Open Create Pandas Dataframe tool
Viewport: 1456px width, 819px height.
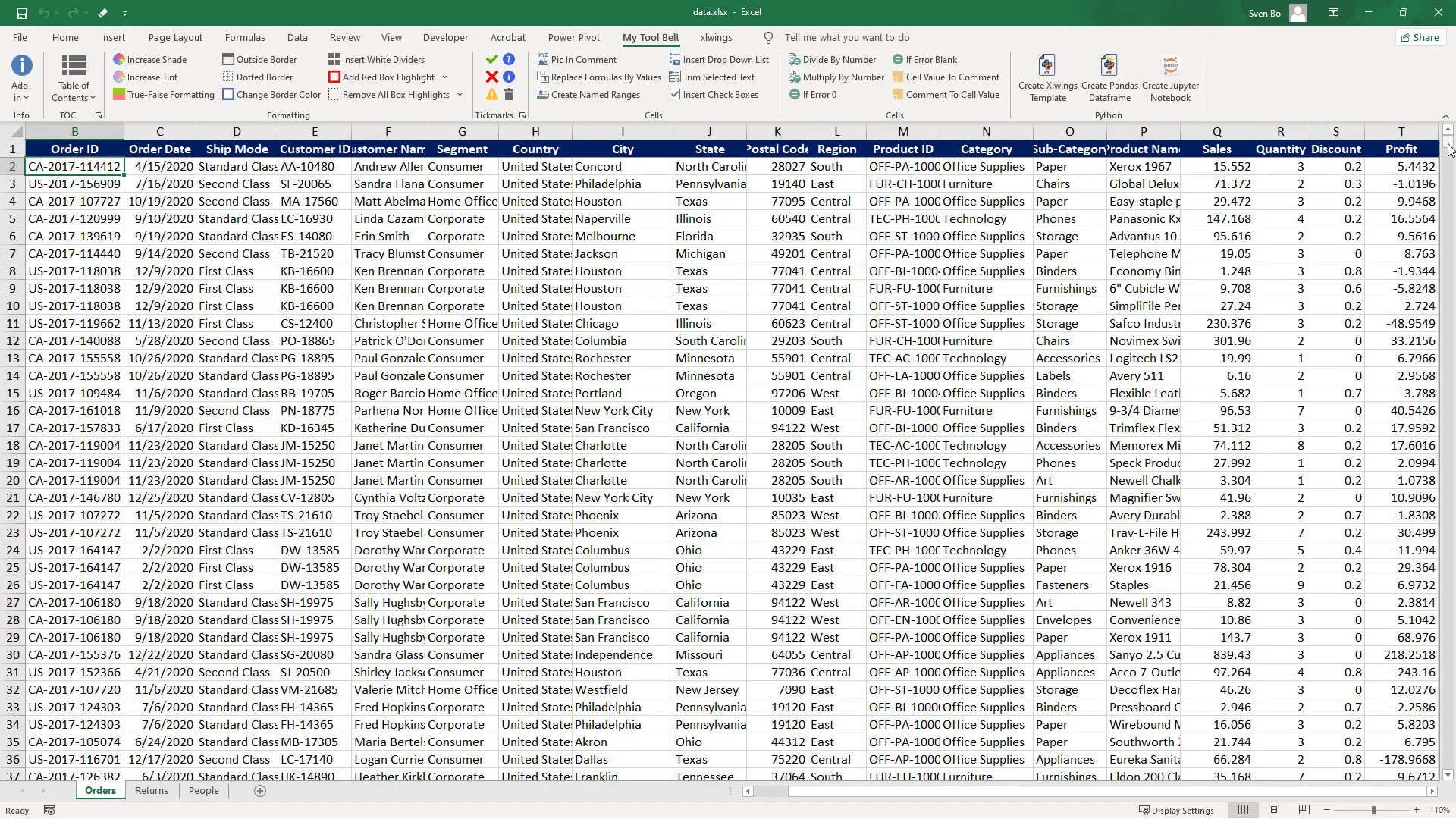click(1108, 78)
